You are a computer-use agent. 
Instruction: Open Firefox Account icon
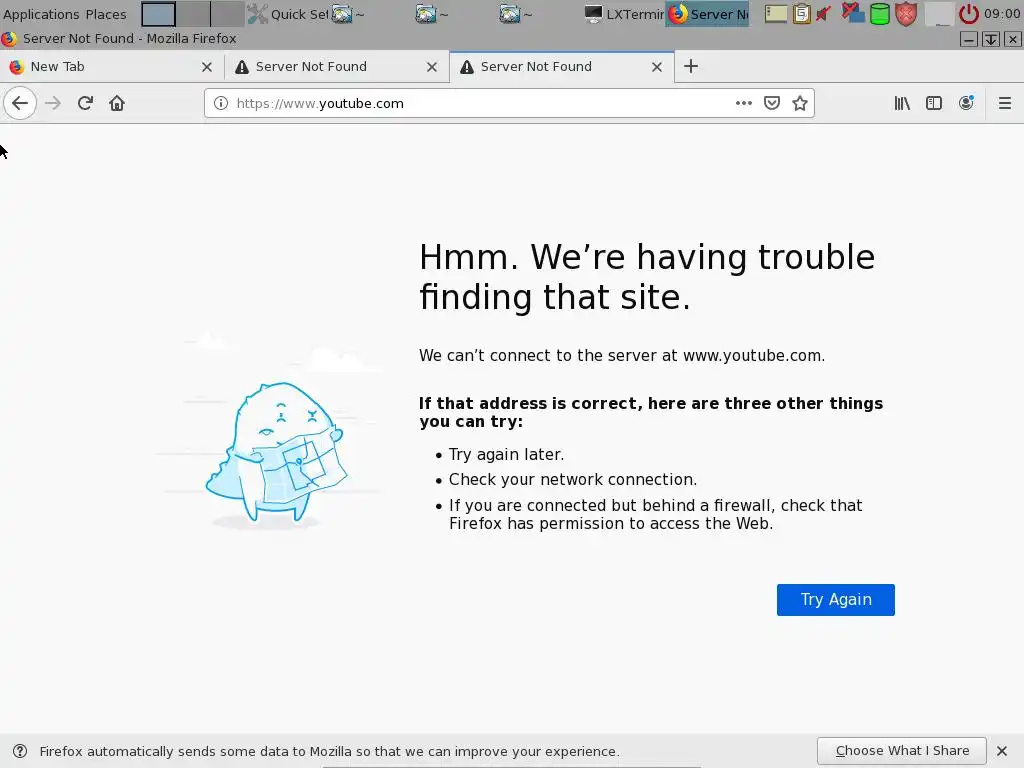[x=966, y=103]
